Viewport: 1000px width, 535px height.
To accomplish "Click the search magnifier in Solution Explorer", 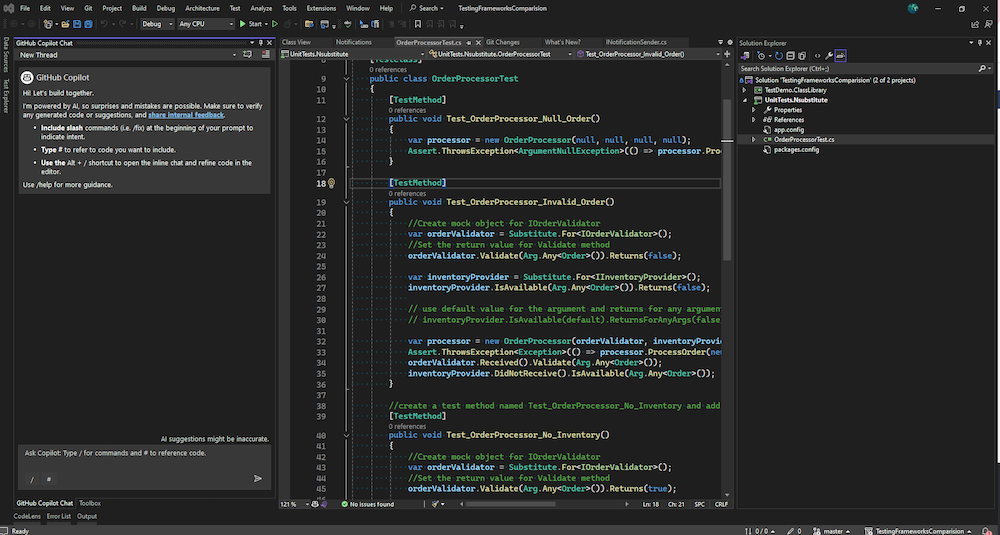I will 983,68.
